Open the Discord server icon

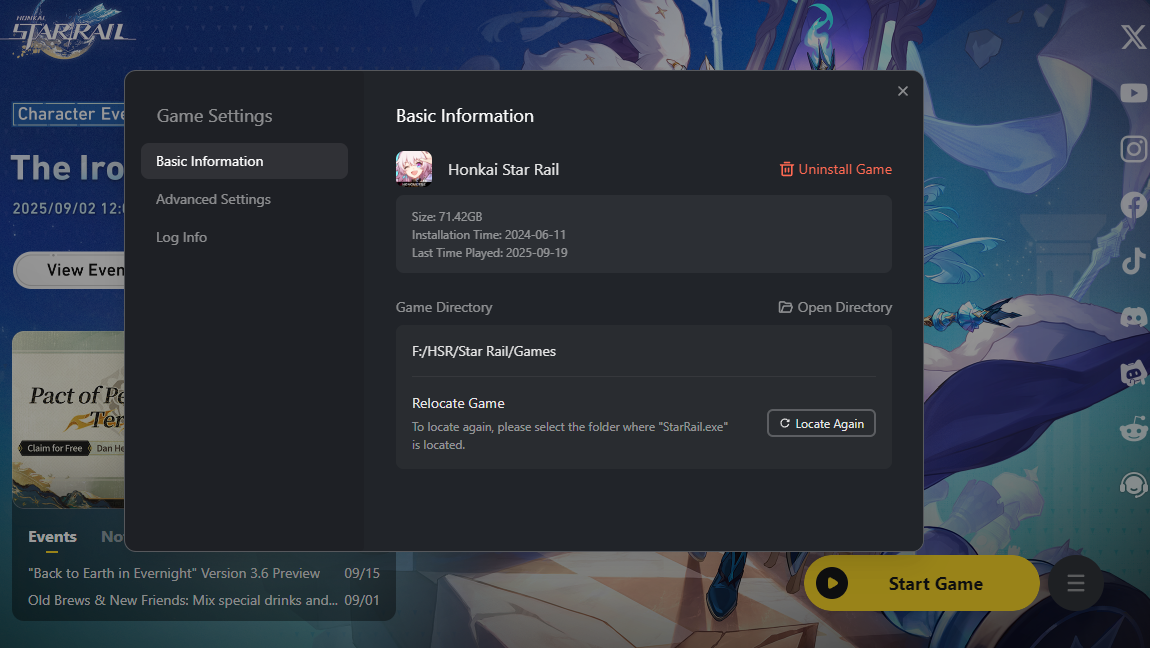[x=1133, y=317]
